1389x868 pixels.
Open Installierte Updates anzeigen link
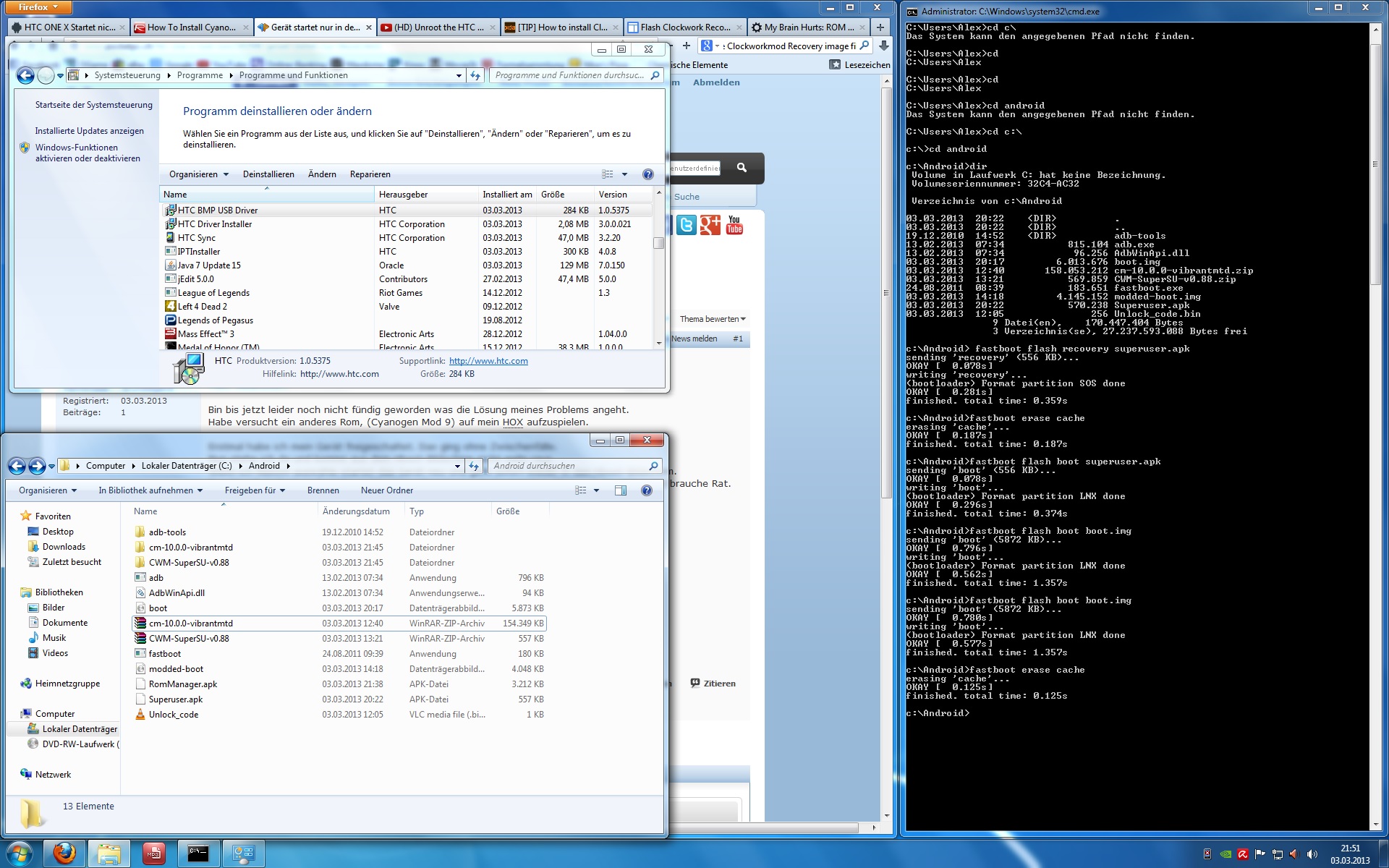89,131
